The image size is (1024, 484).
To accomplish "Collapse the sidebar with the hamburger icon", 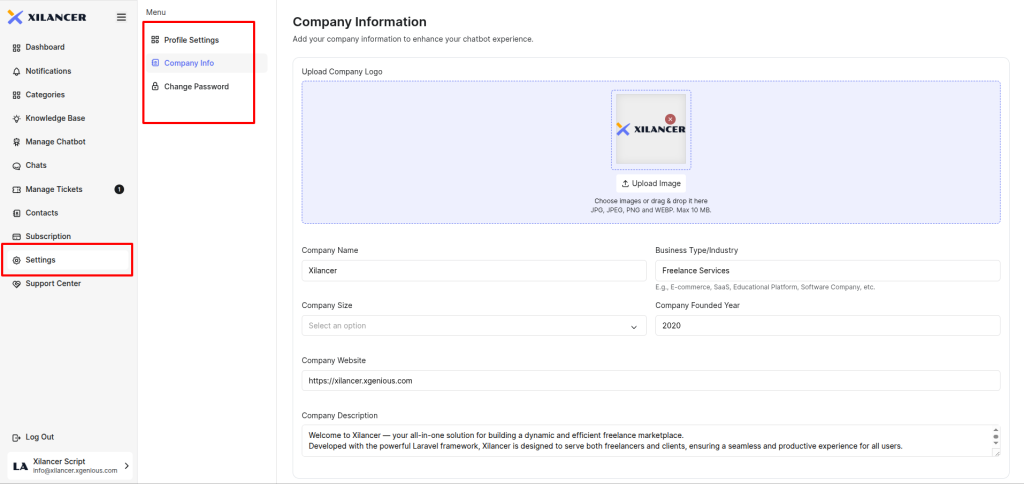I will pos(121,17).
